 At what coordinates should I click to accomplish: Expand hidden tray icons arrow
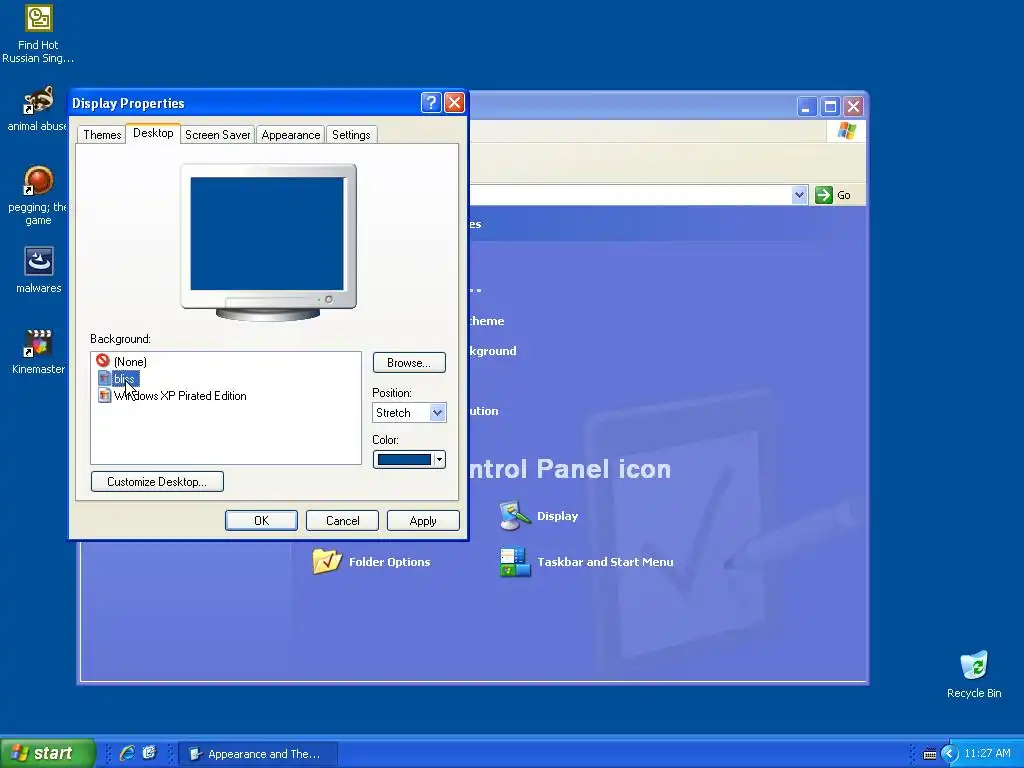click(x=949, y=754)
